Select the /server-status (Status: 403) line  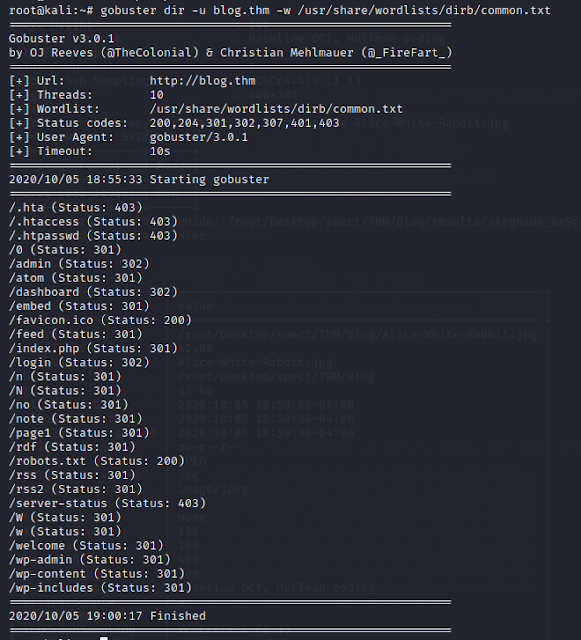pyautogui.click(x=107, y=503)
